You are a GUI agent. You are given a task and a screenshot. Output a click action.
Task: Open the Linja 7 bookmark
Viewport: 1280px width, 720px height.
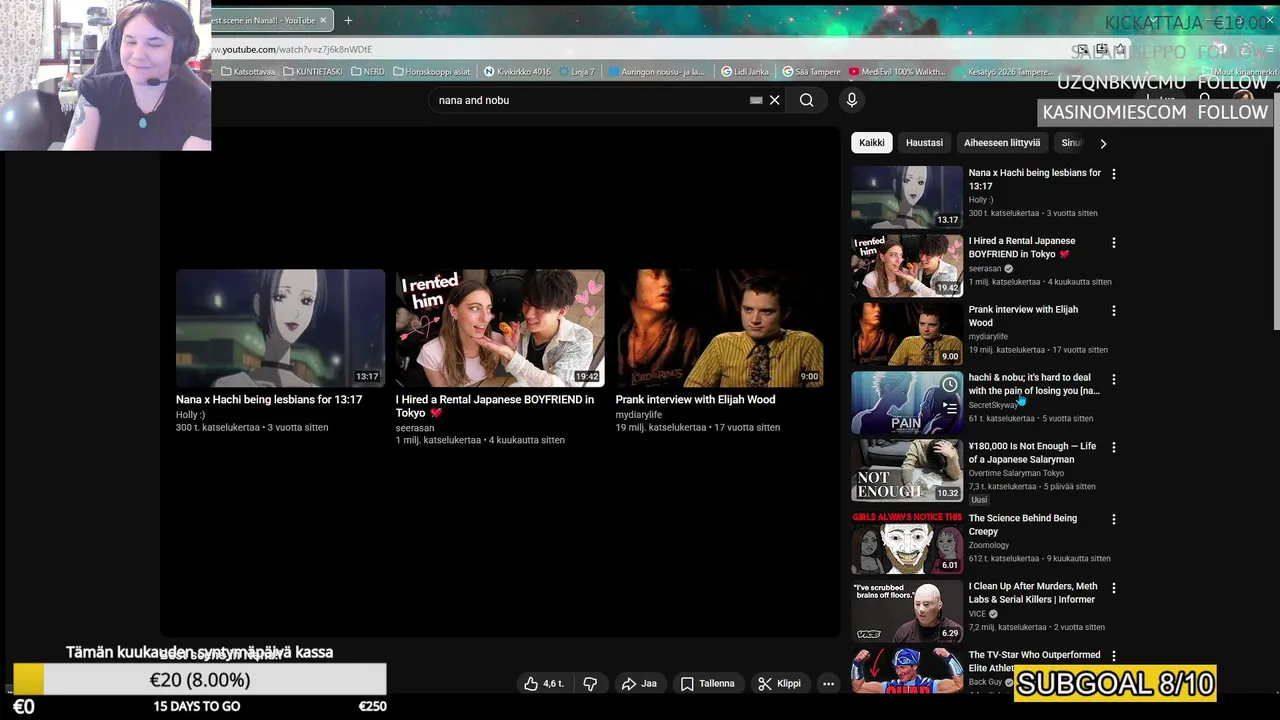click(577, 72)
